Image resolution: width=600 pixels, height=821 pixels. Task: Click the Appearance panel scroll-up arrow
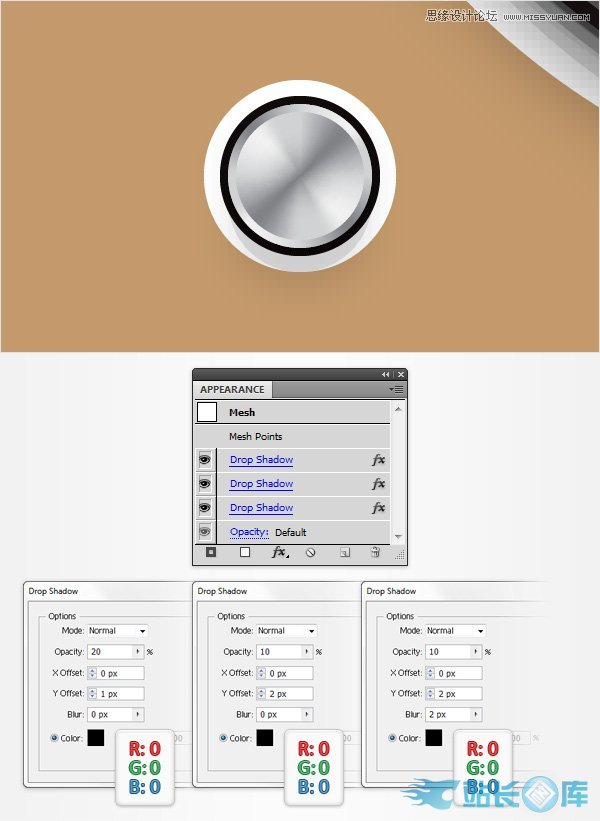click(x=398, y=409)
